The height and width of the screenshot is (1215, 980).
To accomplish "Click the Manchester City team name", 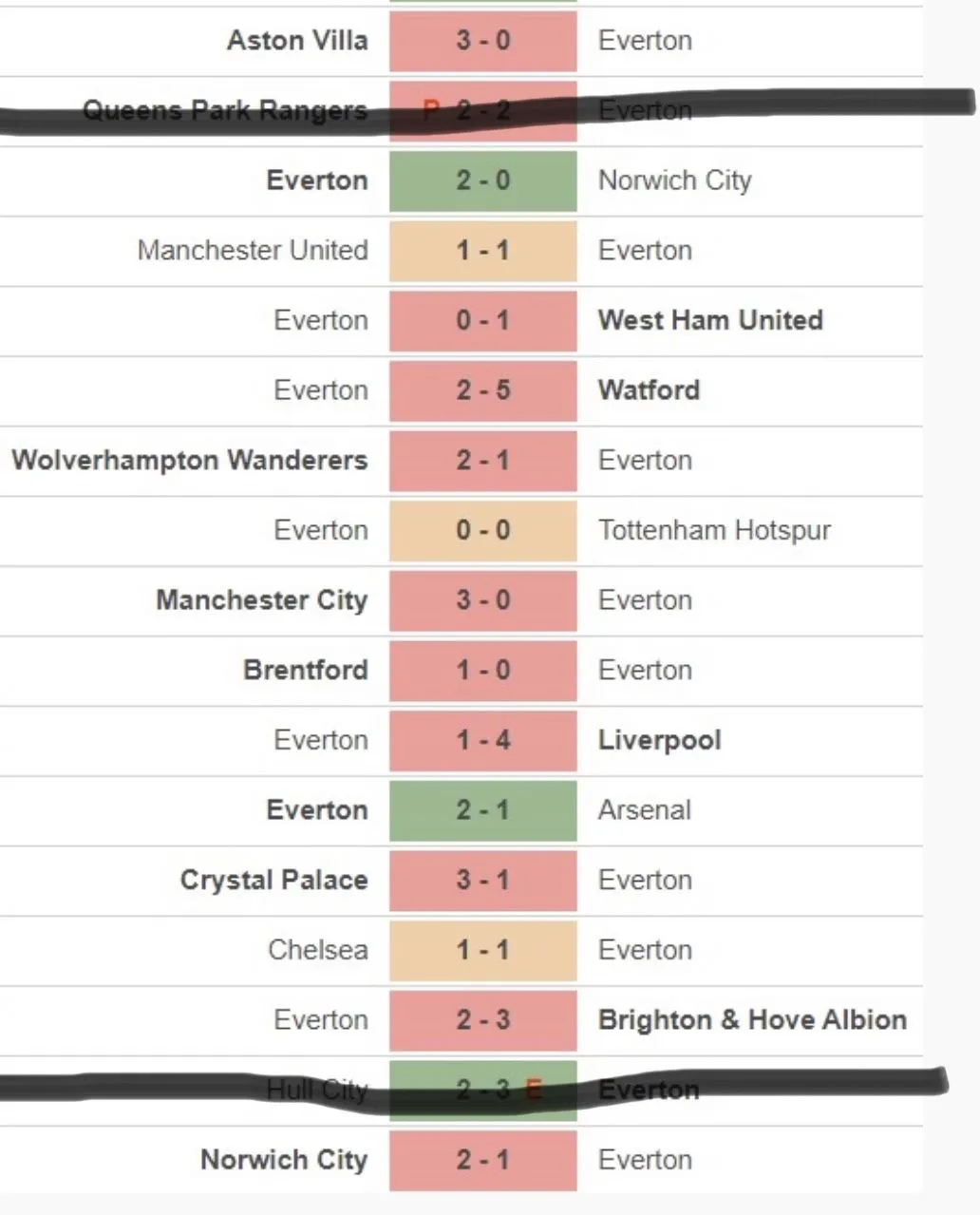I will click(261, 600).
